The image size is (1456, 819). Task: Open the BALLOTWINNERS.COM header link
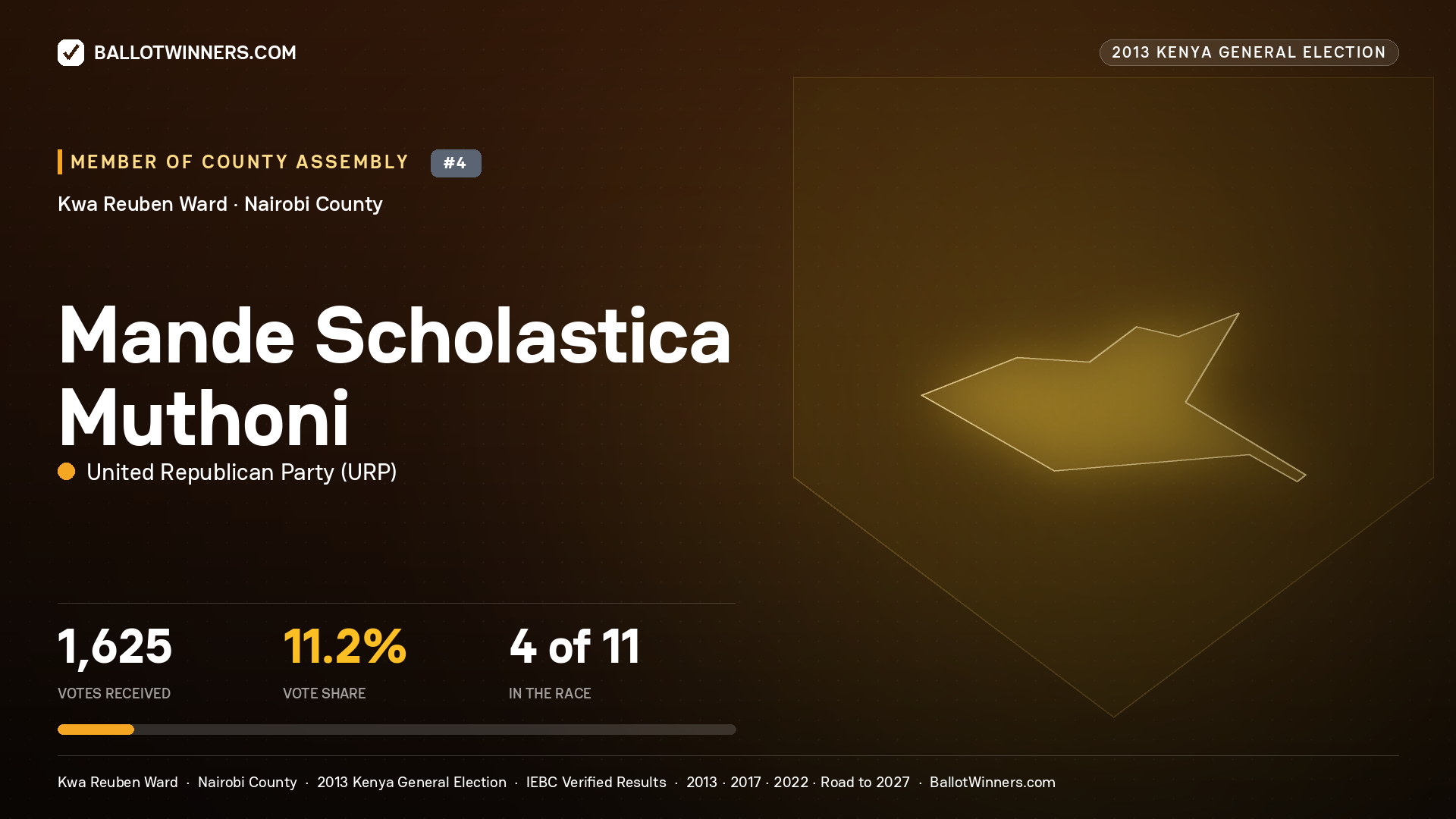[195, 52]
